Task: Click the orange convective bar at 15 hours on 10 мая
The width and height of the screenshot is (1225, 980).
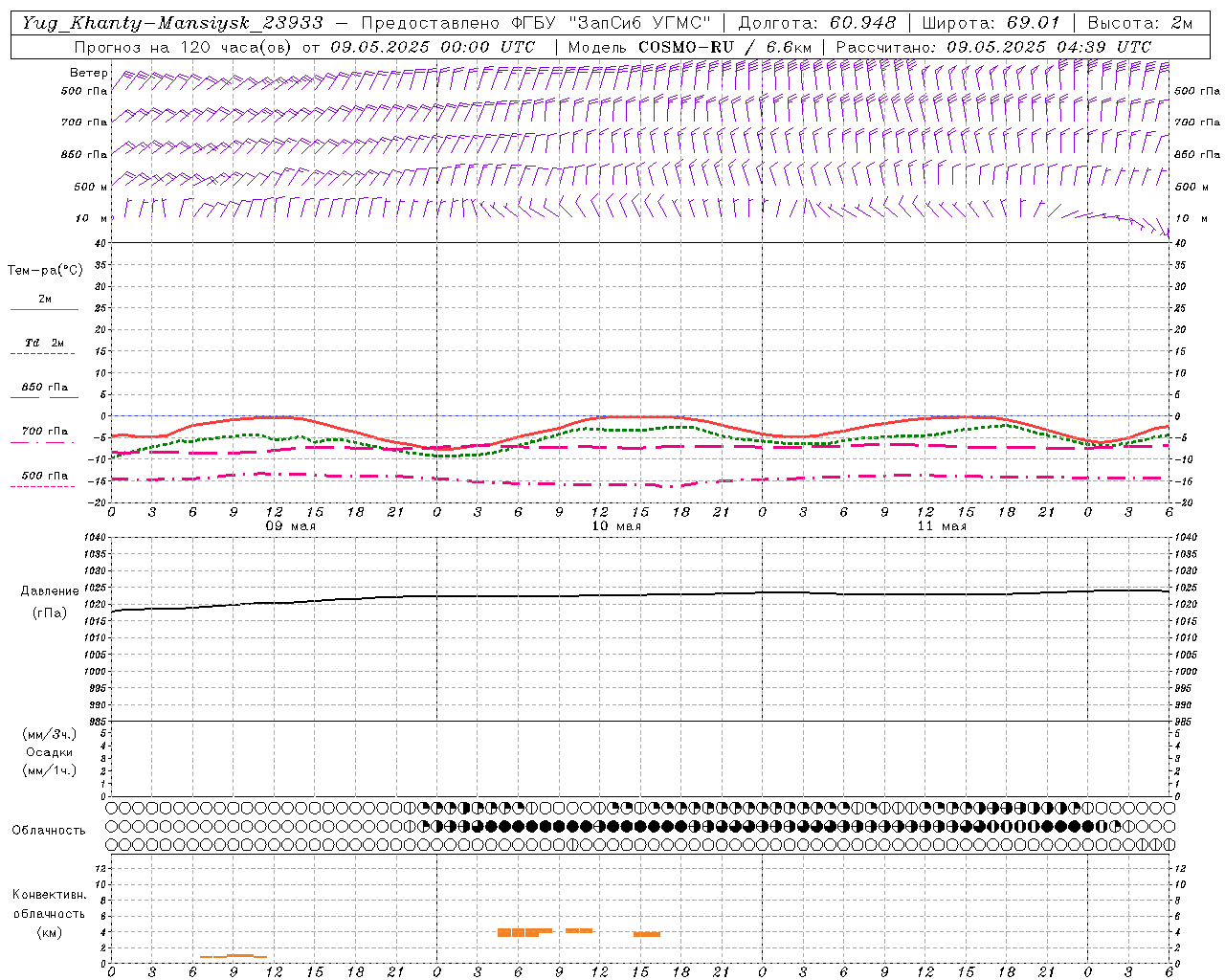Action: [x=647, y=934]
